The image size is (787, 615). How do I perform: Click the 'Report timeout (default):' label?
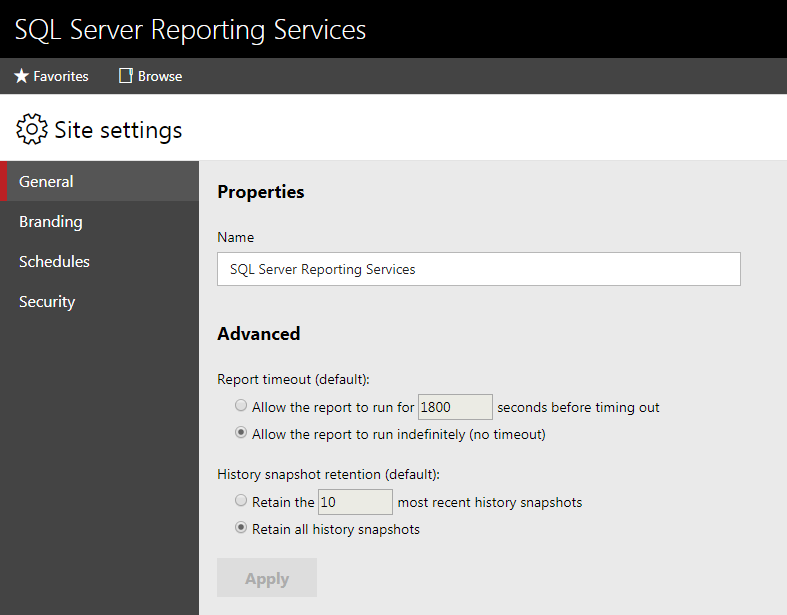[293, 380]
